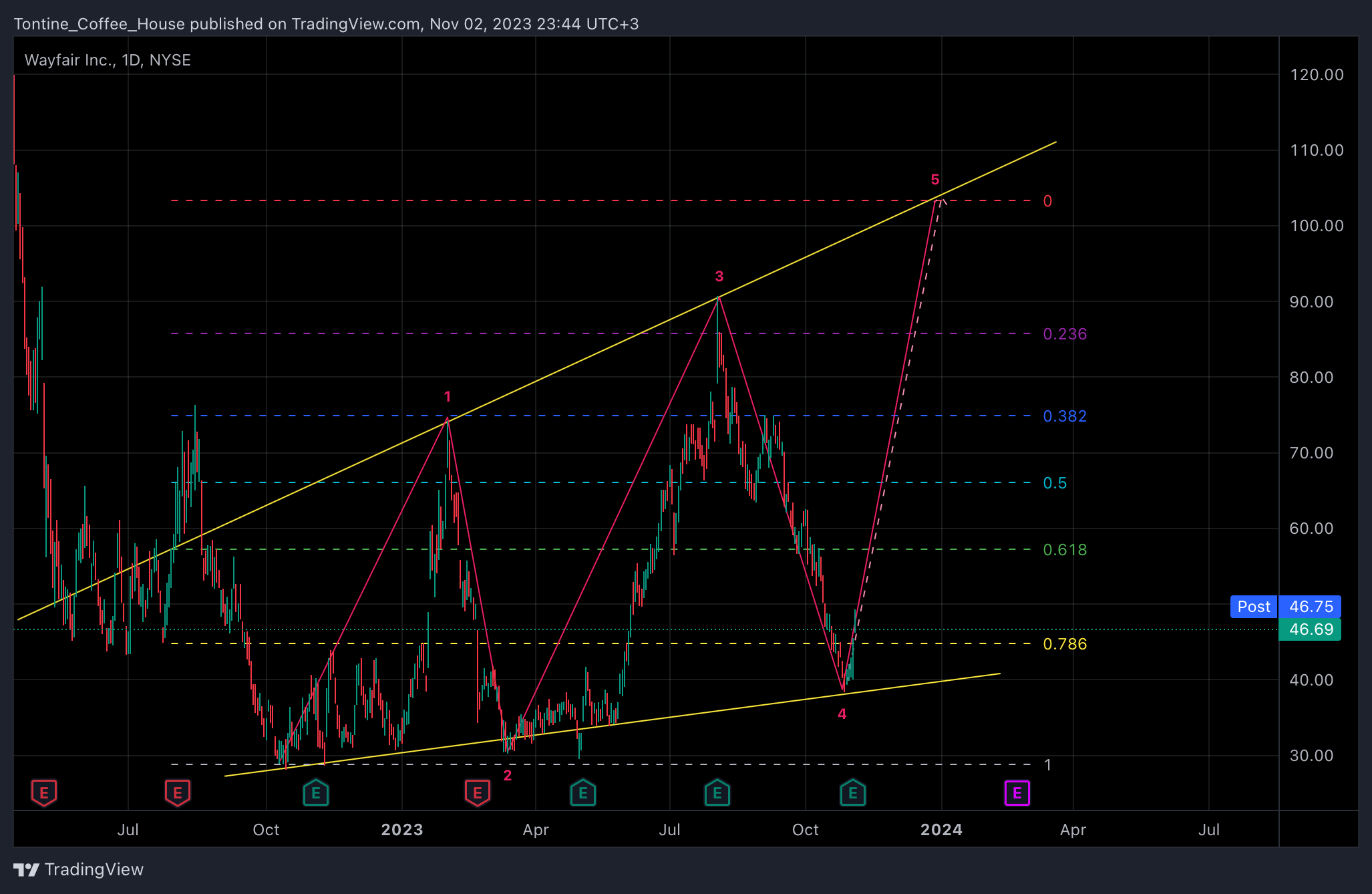Click the 100.00 price axis label
1372x894 pixels.
[x=1317, y=226]
